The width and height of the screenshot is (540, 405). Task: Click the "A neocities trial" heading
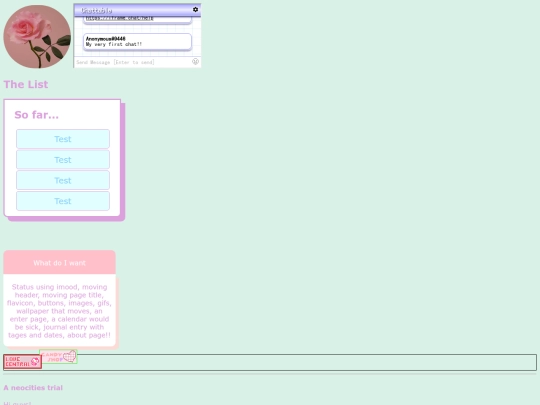(33, 388)
